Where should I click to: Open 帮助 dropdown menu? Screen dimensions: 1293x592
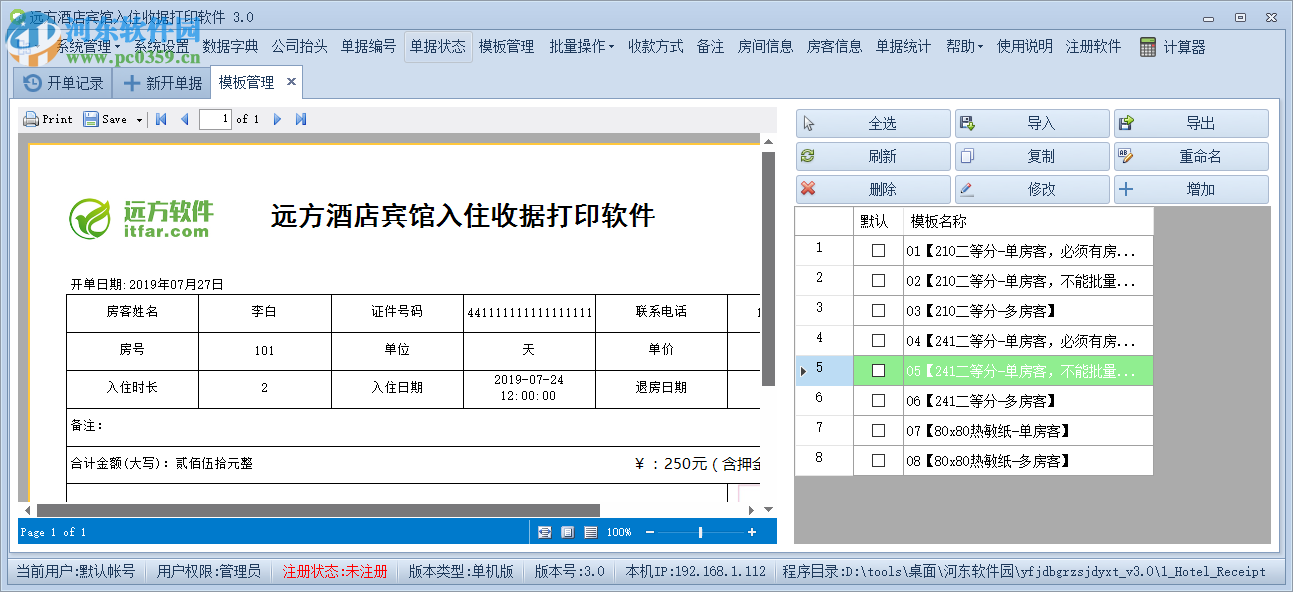tap(965, 46)
